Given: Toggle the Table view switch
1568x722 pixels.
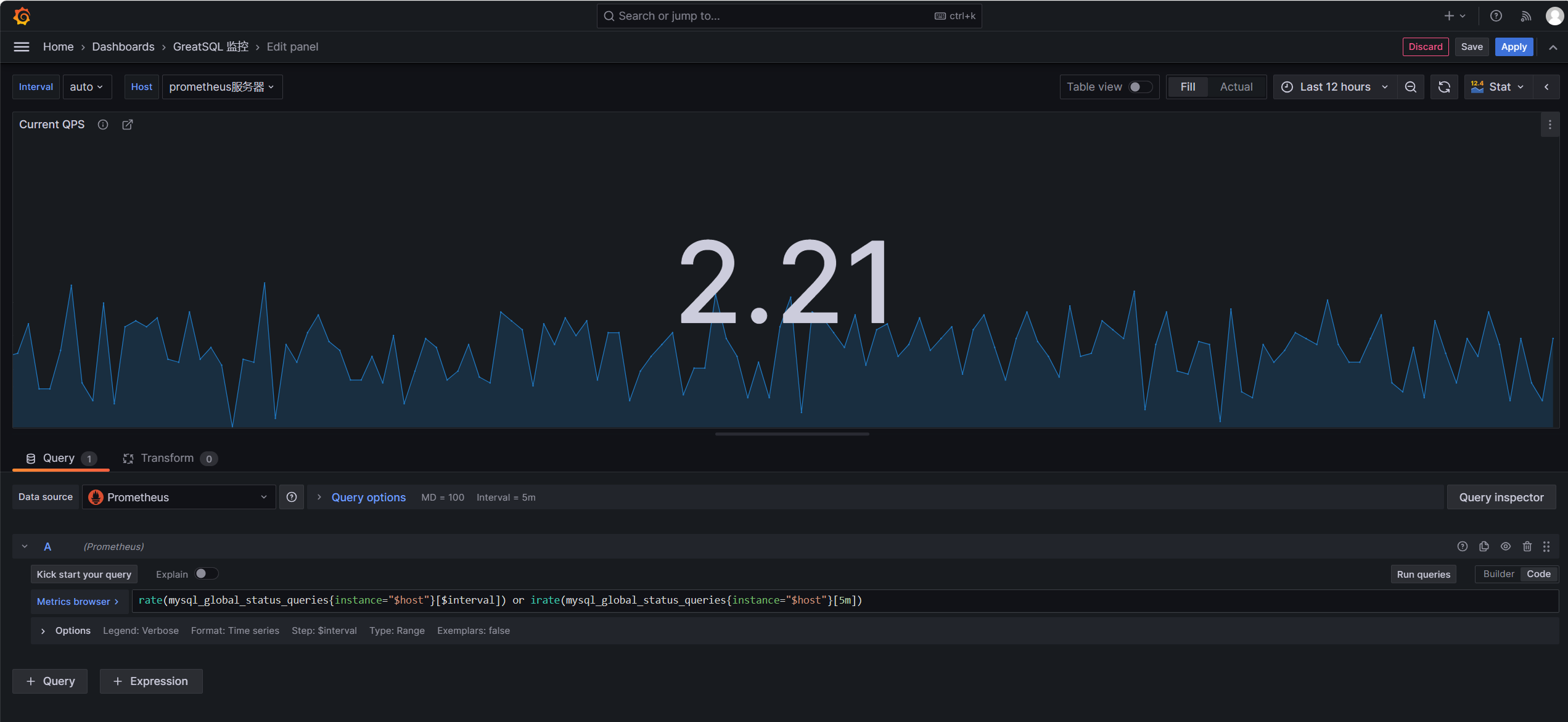Looking at the screenshot, I should [1139, 87].
